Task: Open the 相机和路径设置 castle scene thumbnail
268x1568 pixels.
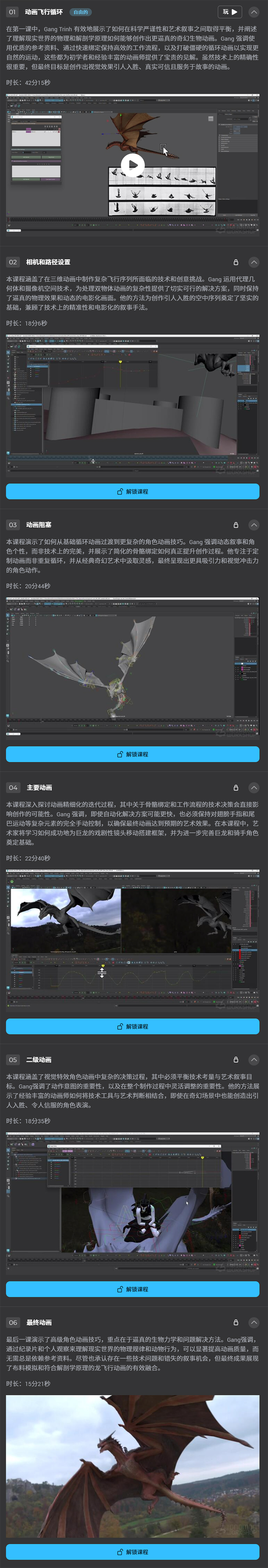Action: click(x=133, y=405)
